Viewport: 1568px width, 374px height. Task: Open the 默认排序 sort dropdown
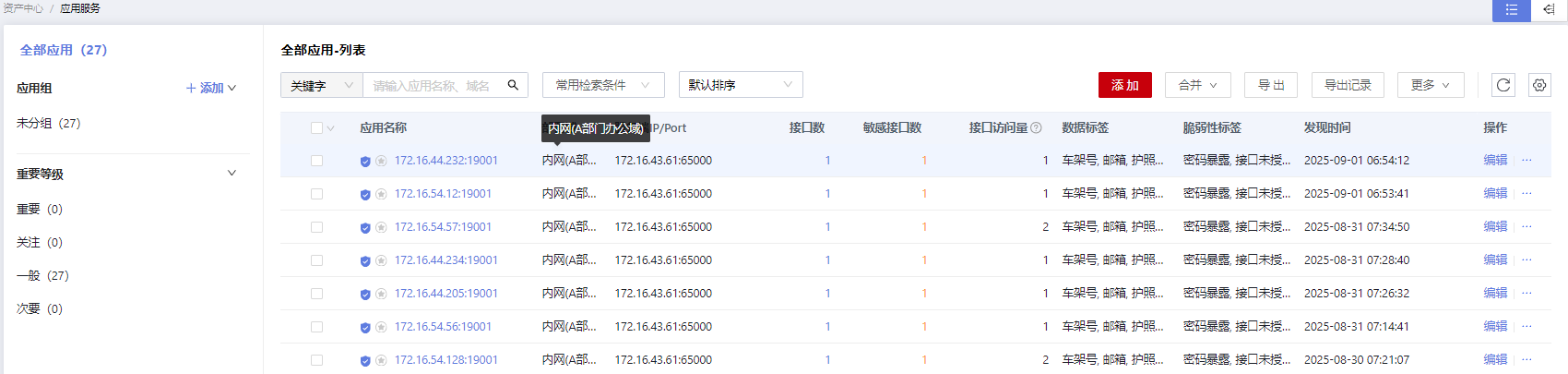740,85
